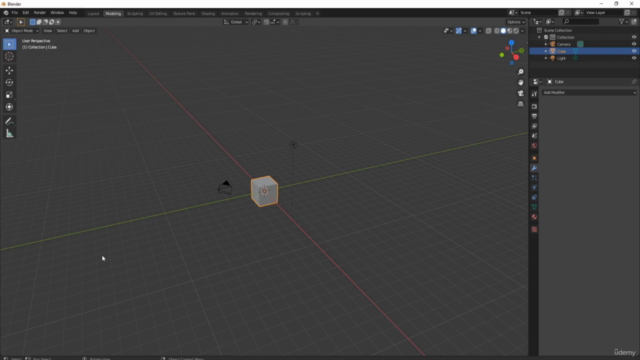Click the outliner search field

pos(581,22)
